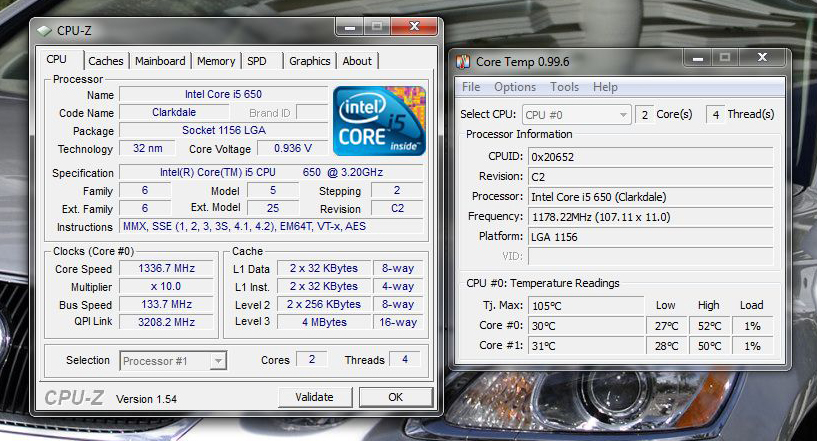
Task: Open the Tools menu in Core Temp
Action: [564, 87]
